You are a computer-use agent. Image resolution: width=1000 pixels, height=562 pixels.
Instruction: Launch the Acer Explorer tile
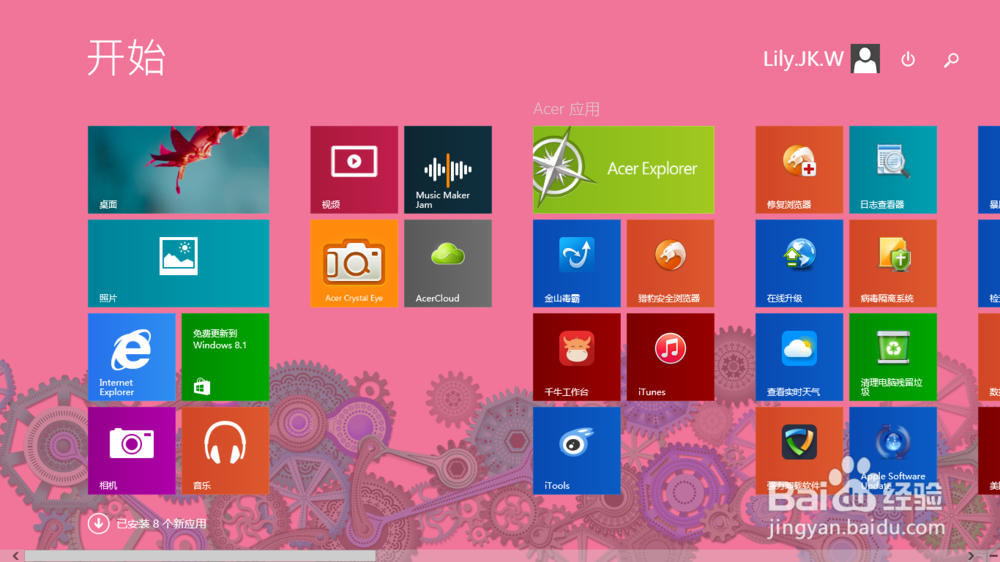coord(624,170)
